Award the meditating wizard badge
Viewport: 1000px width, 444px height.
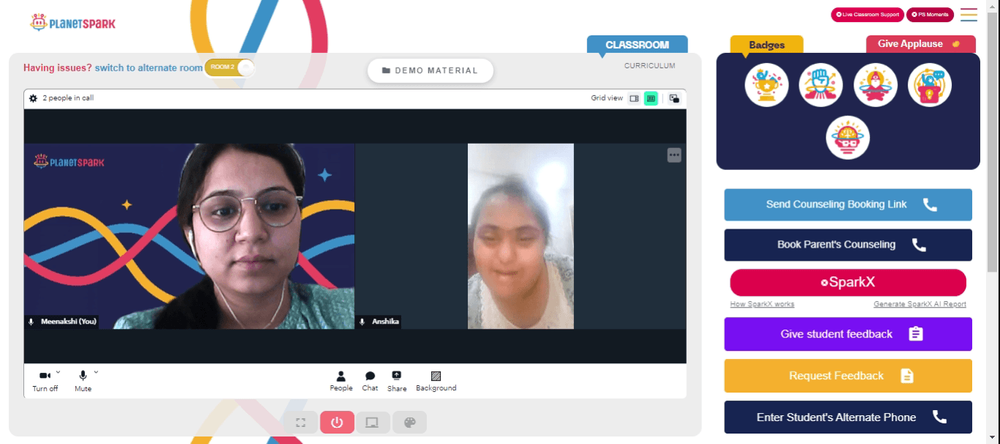tap(876, 85)
